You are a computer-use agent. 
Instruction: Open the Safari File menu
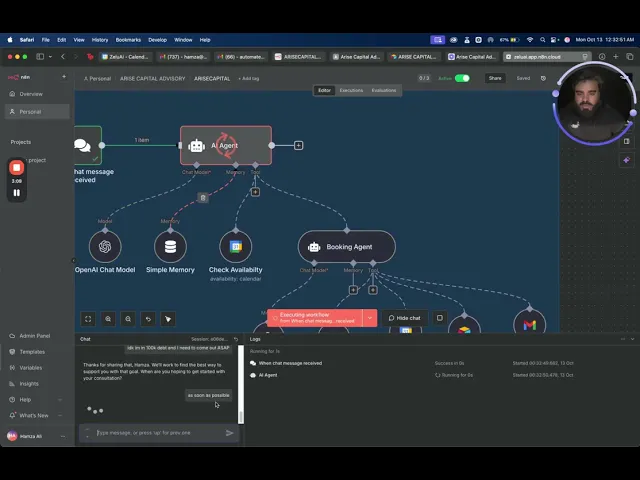tap(46, 40)
